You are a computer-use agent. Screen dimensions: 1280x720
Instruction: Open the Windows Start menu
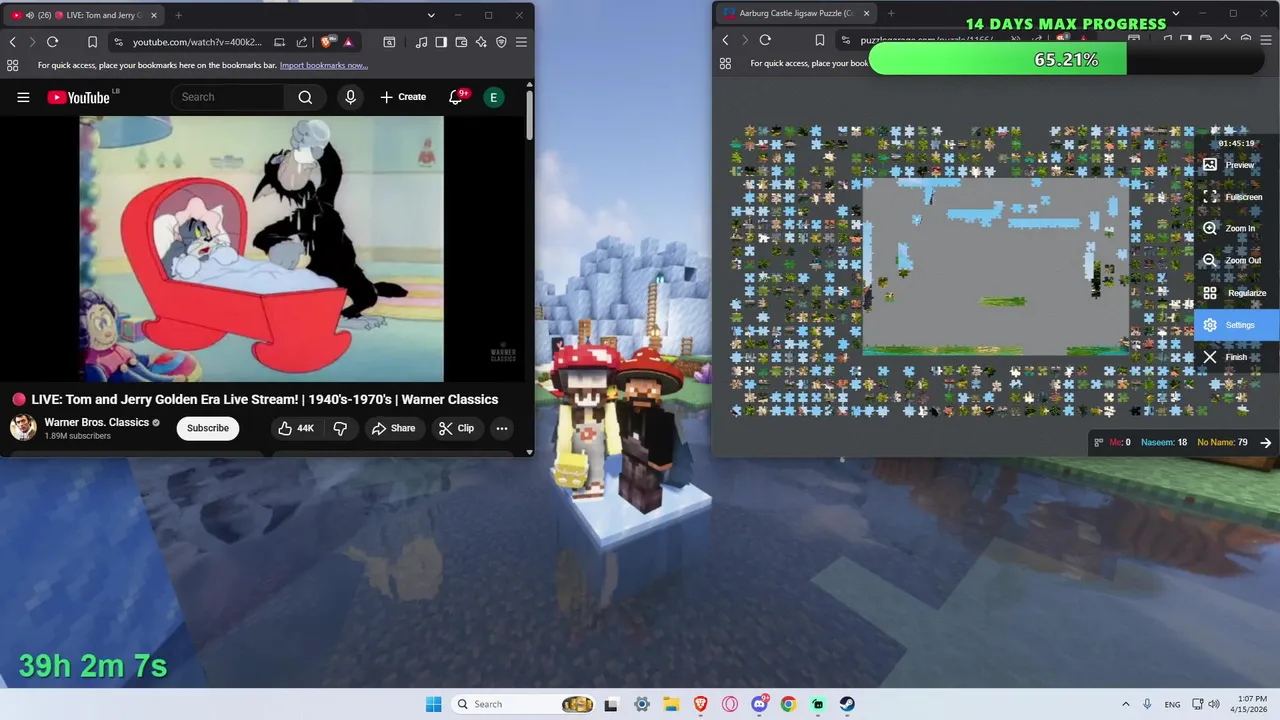pyautogui.click(x=433, y=704)
